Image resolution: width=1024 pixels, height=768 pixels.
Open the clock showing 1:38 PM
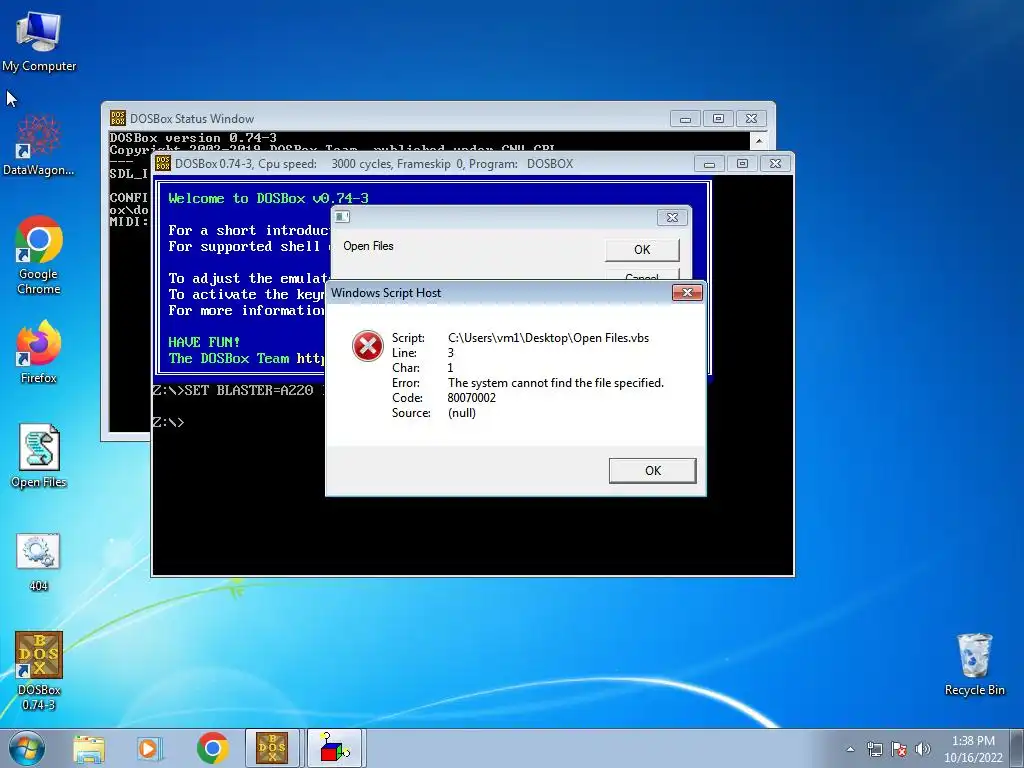tap(973, 741)
